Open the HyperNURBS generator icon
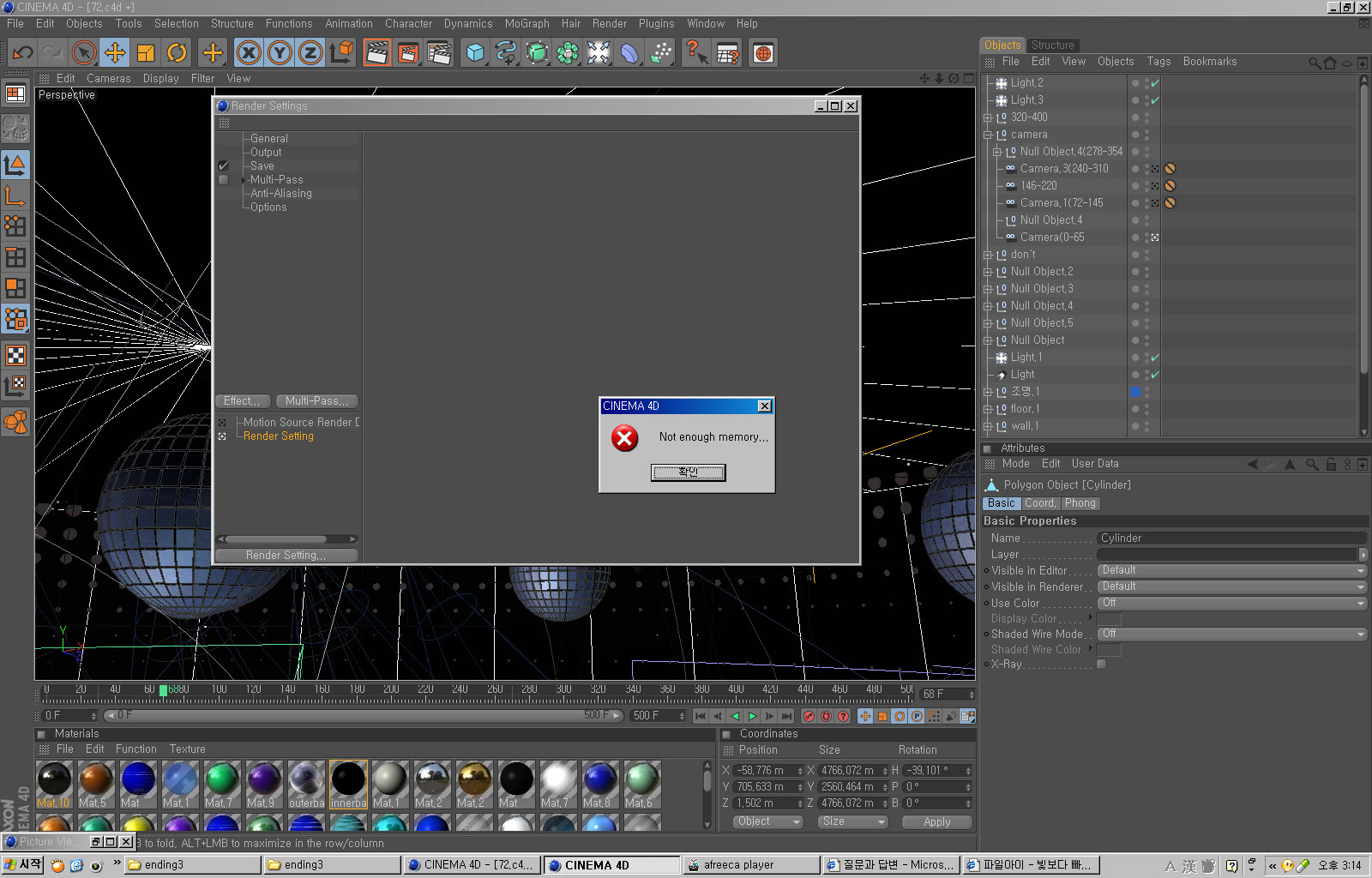Viewport: 1372px width, 878px height. [537, 53]
